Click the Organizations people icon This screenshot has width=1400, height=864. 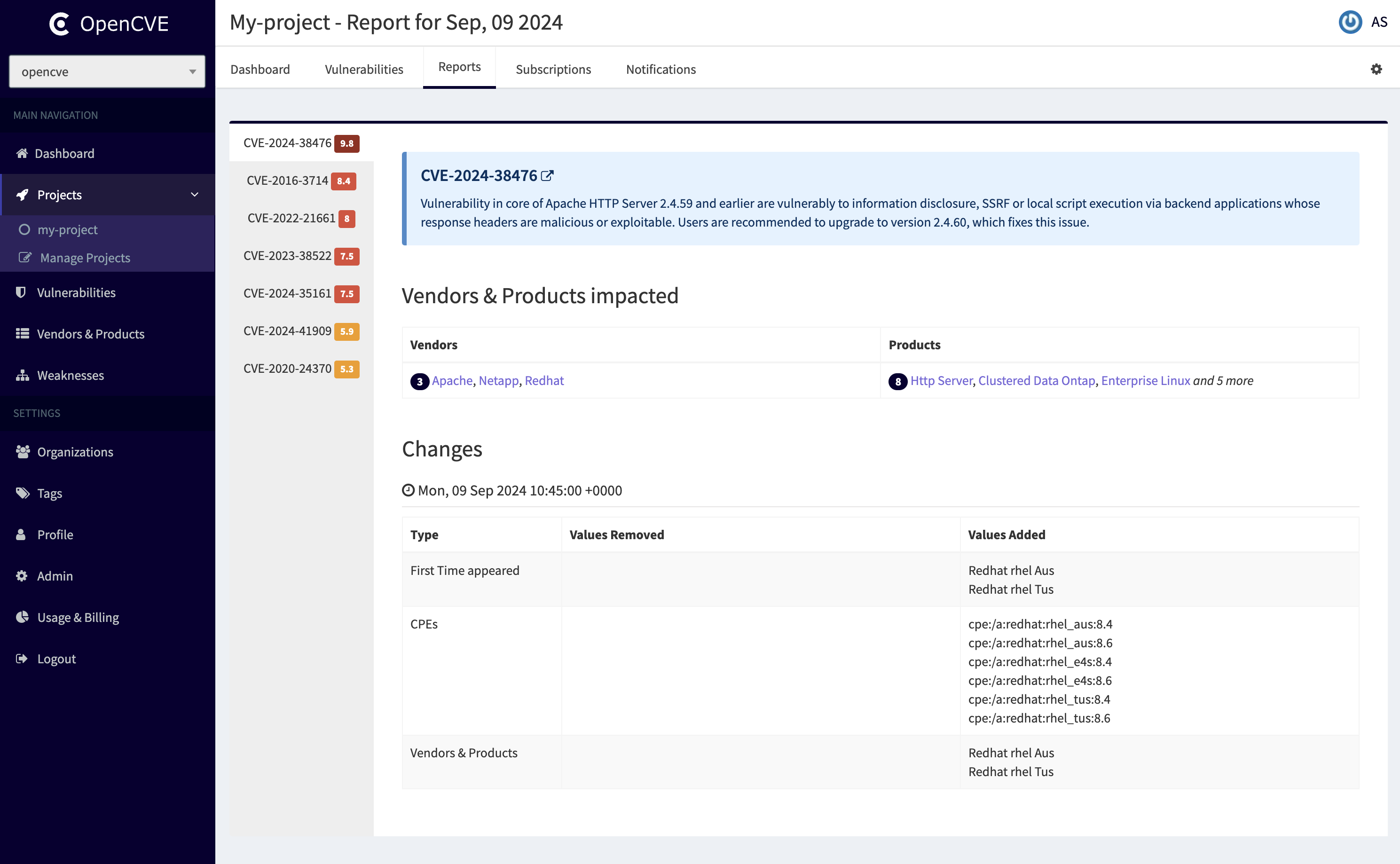22,452
